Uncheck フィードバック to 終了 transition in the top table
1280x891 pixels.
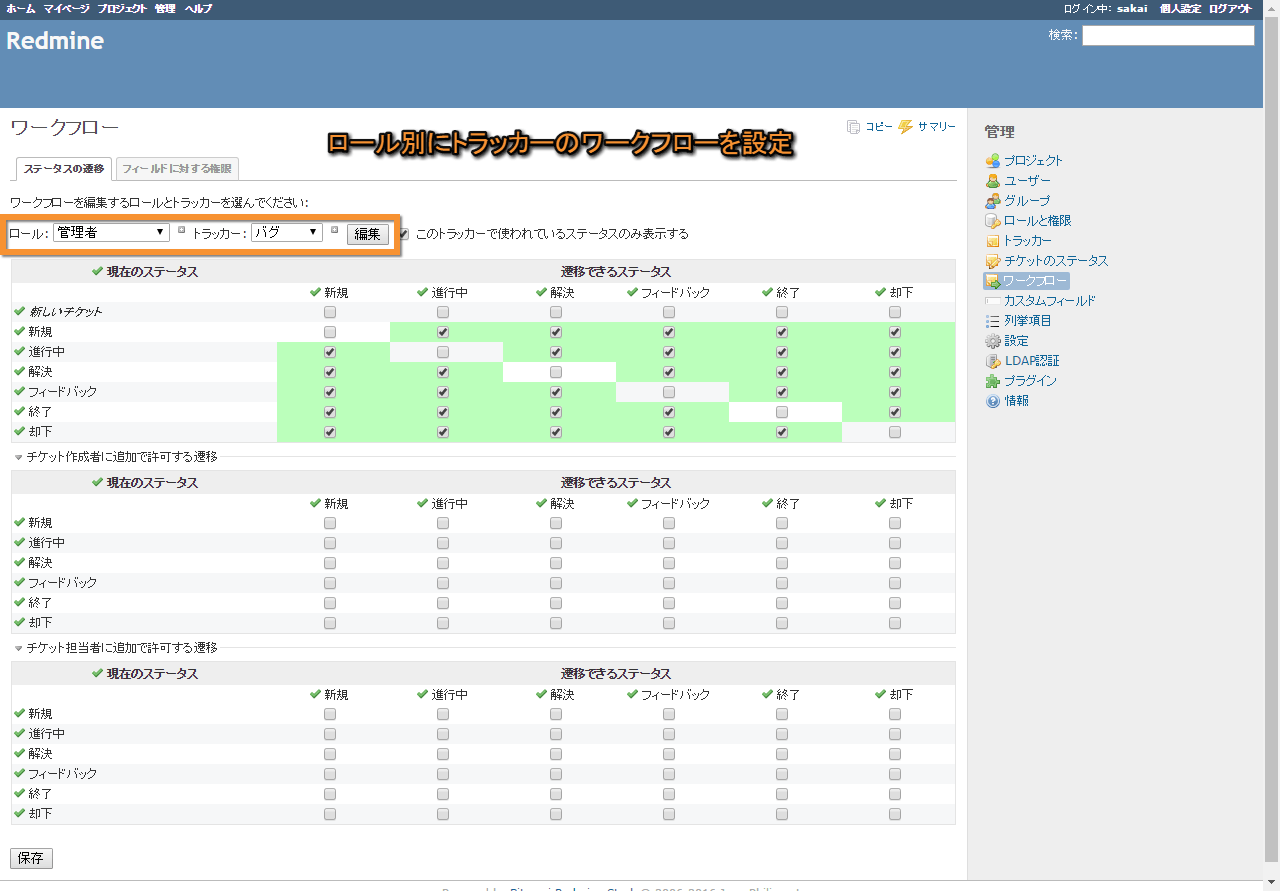[x=782, y=392]
